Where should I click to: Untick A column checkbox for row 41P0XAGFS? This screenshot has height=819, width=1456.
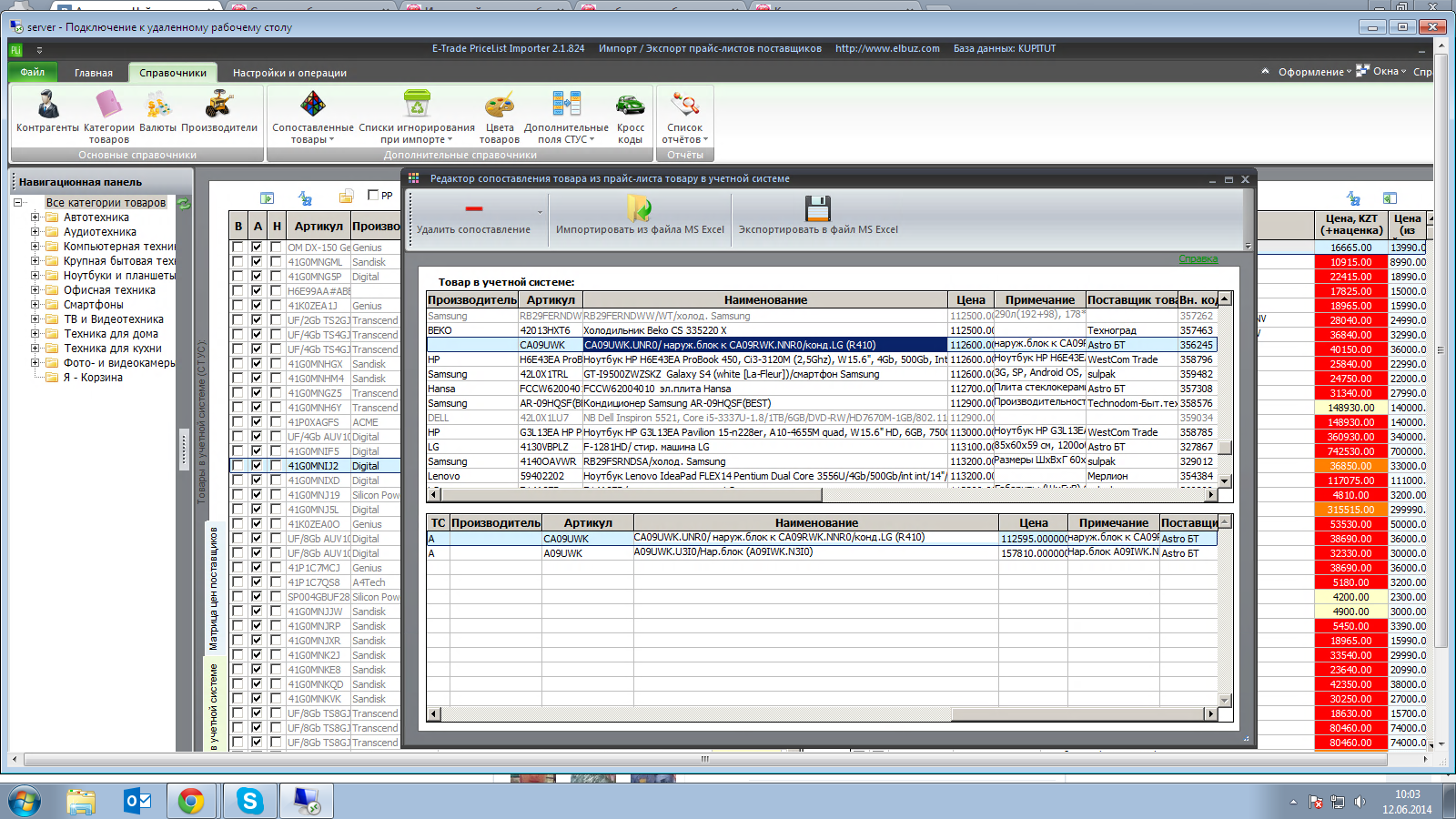click(x=257, y=422)
